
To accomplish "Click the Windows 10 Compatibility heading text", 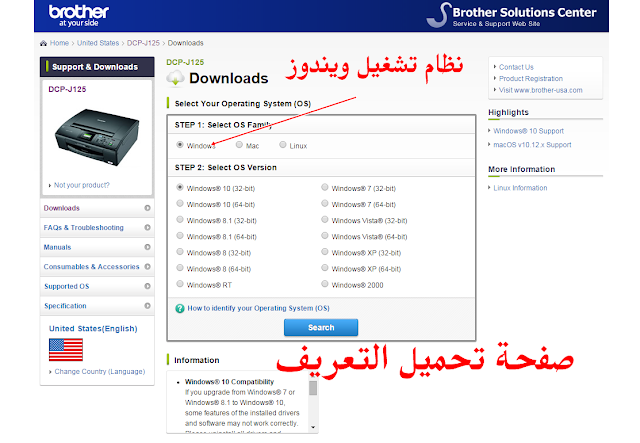I will tap(229, 382).
